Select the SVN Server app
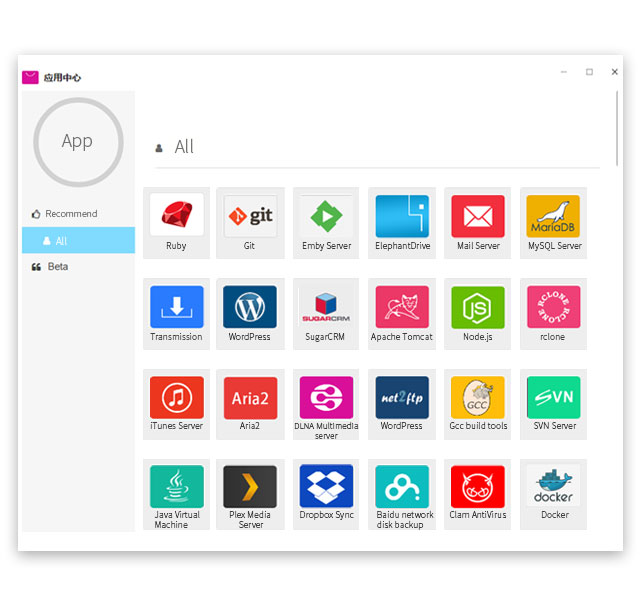640x609 pixels. (553, 405)
